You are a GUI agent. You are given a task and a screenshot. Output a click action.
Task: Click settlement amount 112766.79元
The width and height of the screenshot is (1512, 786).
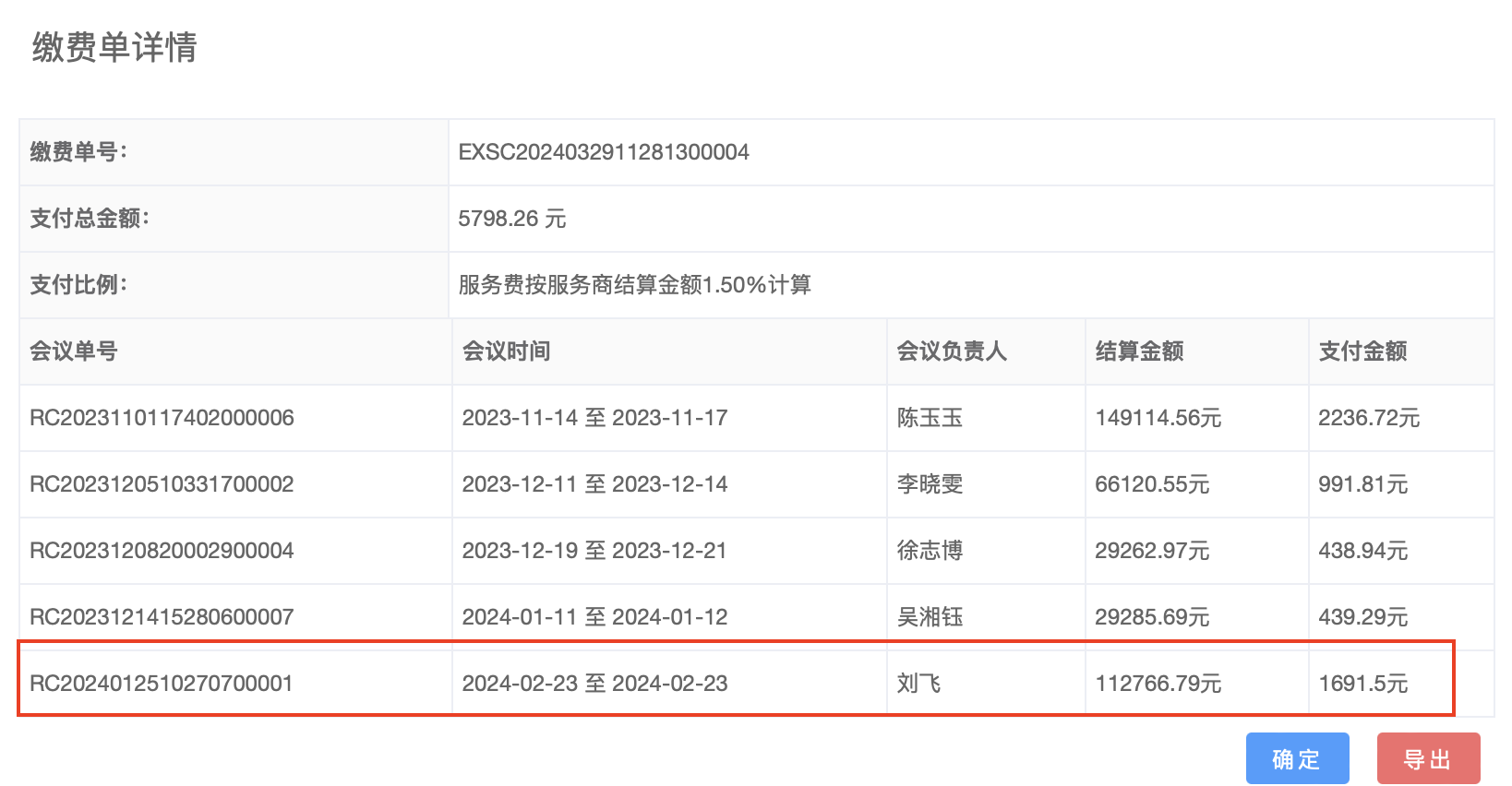tap(1158, 684)
